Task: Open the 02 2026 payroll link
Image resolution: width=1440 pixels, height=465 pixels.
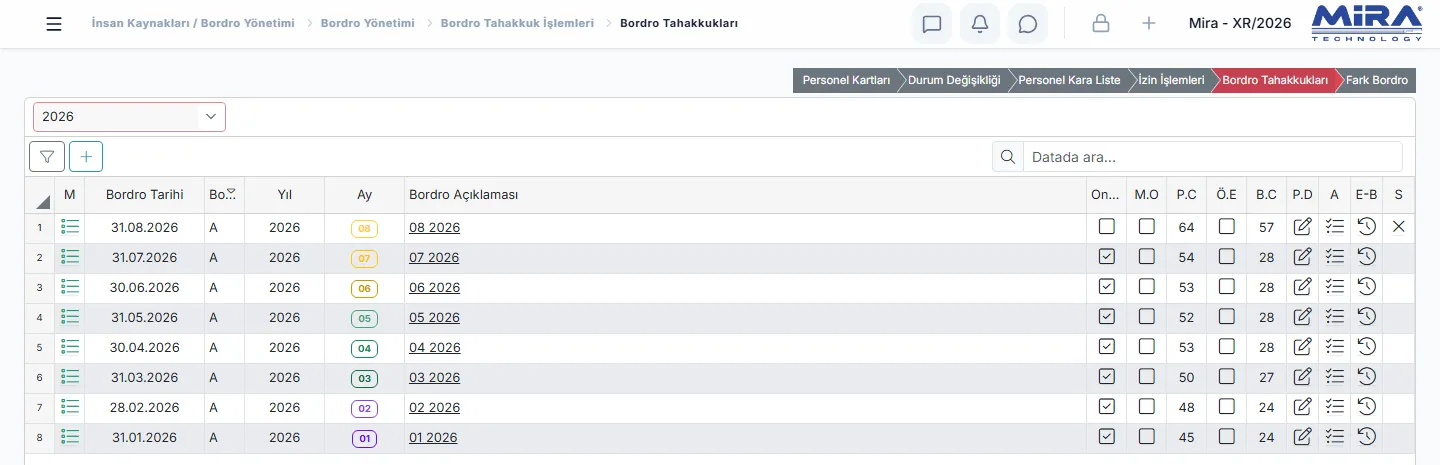Action: 433,408
